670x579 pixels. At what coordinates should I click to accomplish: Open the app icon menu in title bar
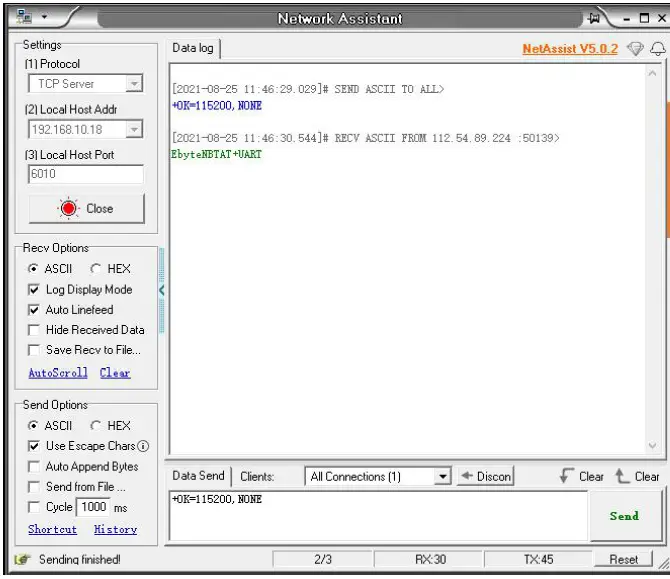click(x=24, y=17)
